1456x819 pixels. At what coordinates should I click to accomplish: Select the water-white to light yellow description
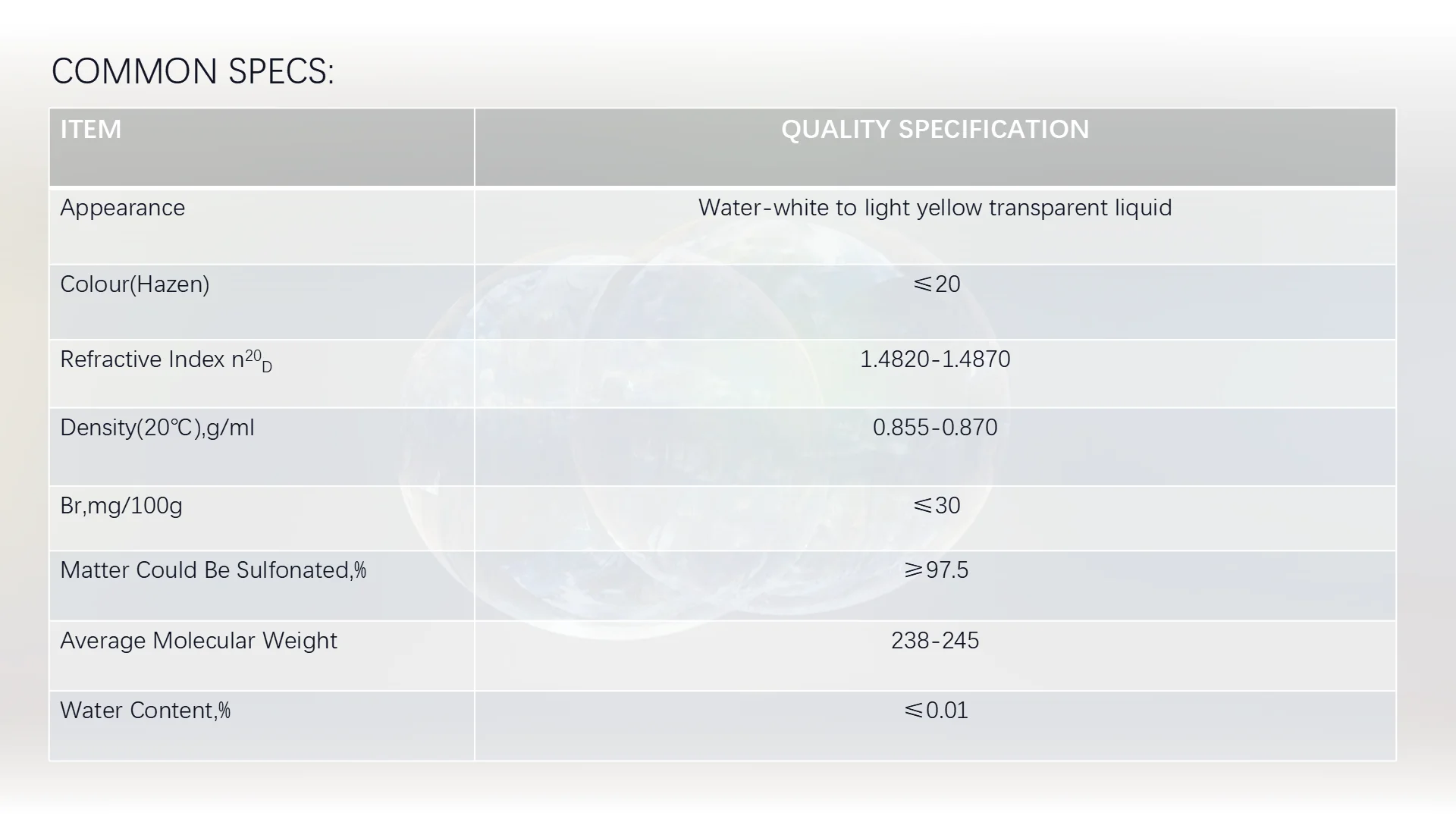(x=934, y=208)
